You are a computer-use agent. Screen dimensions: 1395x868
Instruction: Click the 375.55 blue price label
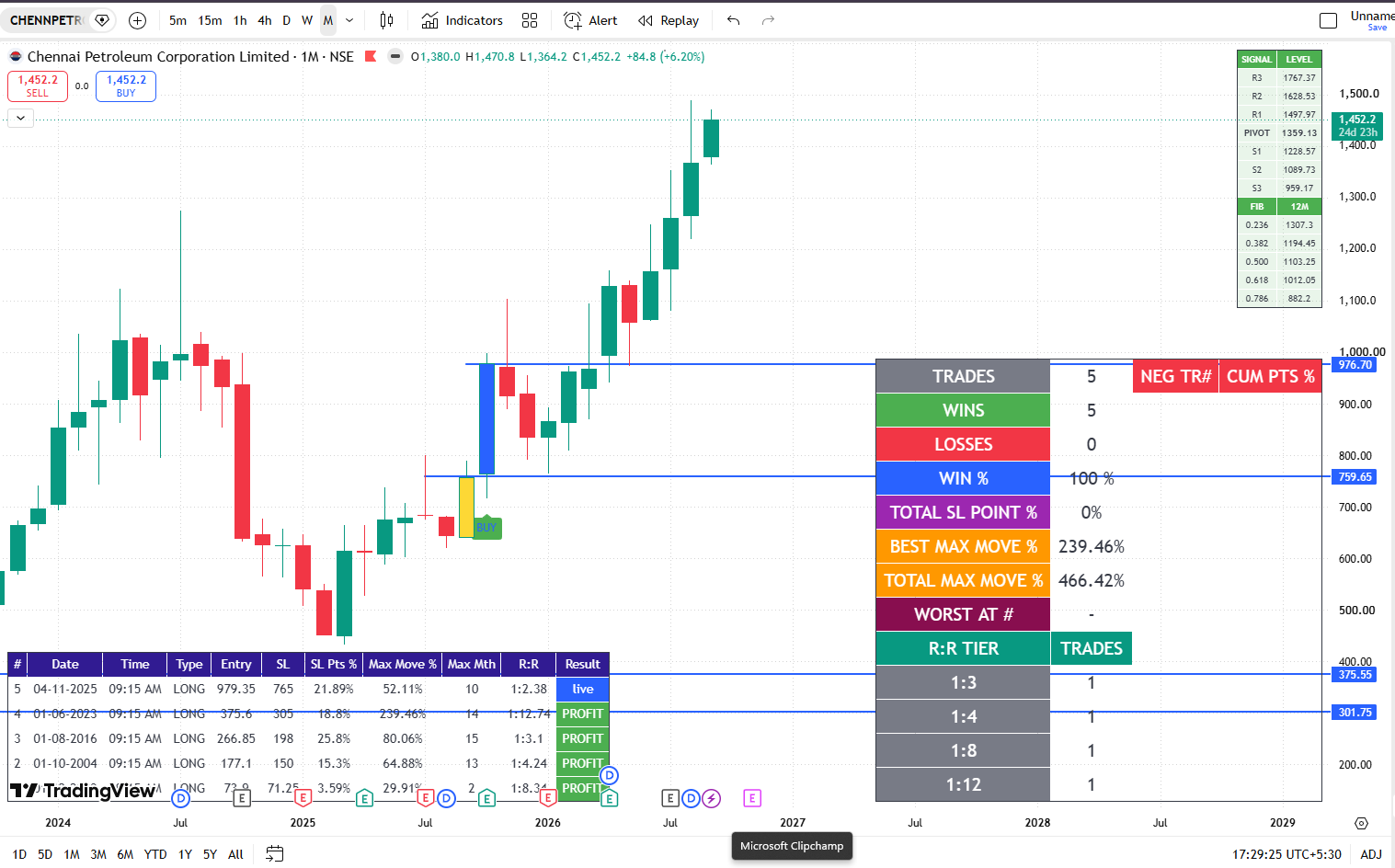point(1355,675)
